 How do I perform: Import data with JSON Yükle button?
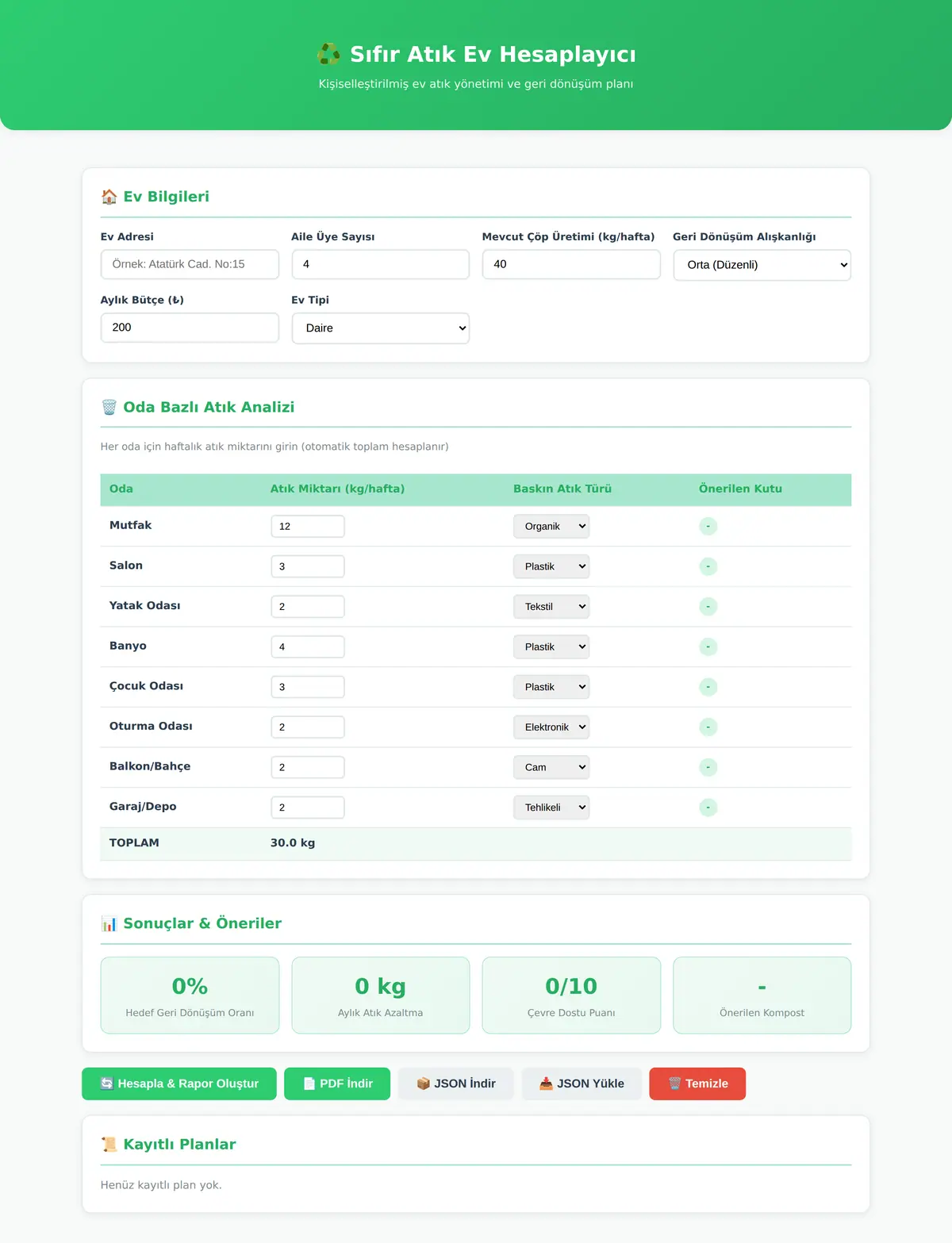pyautogui.click(x=582, y=1084)
